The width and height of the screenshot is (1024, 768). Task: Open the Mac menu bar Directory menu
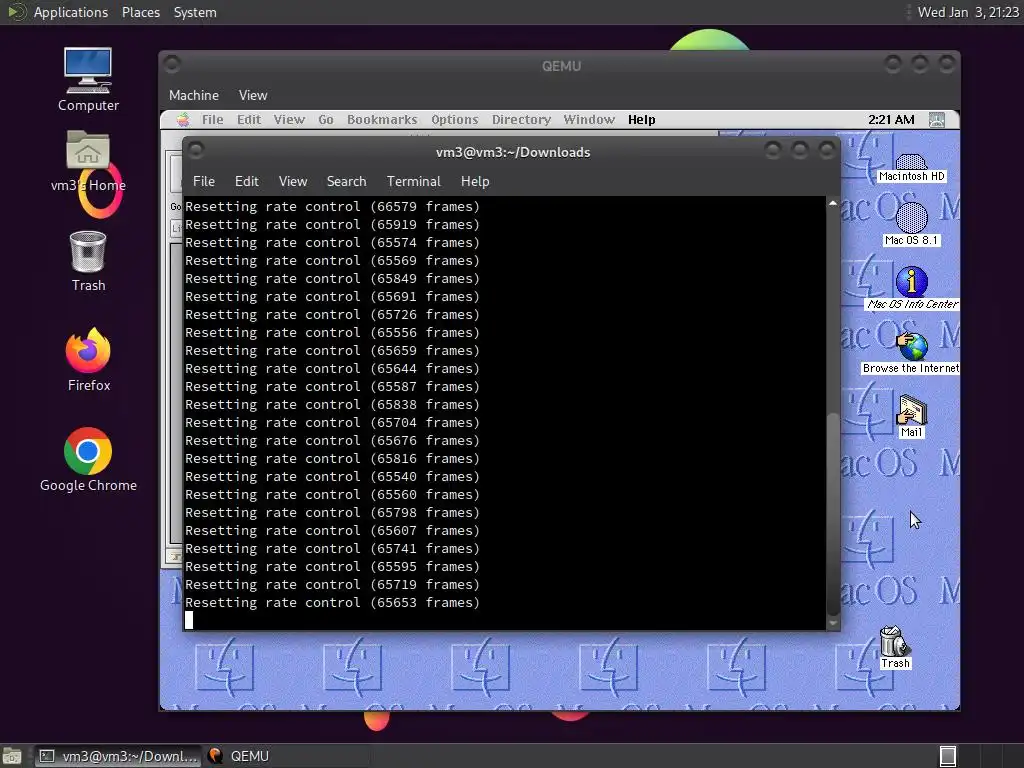521,120
